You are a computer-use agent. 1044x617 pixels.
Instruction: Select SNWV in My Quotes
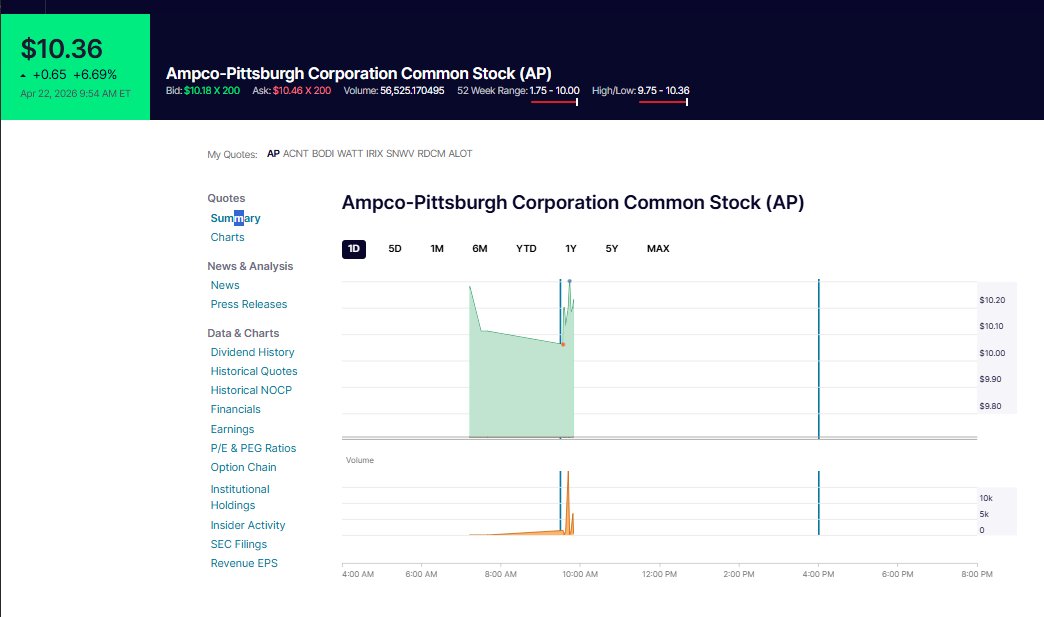(400, 154)
